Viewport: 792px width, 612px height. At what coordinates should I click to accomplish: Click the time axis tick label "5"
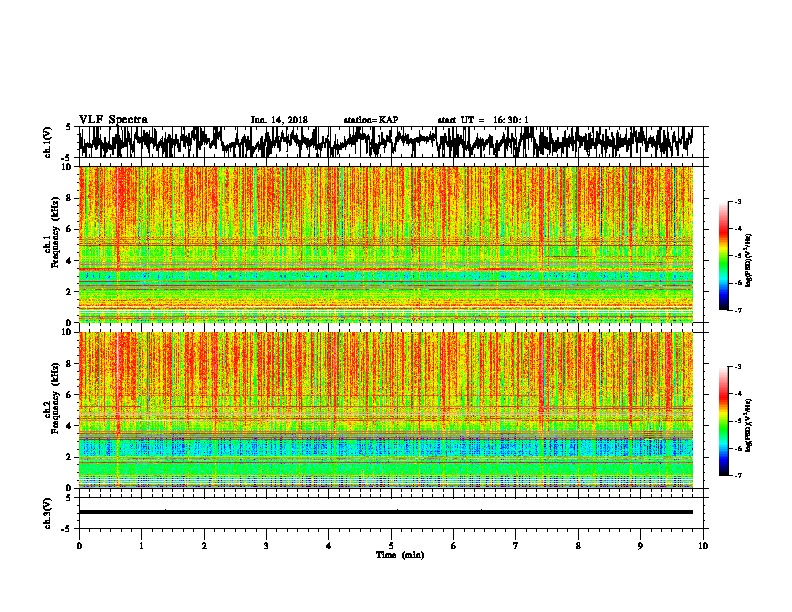tap(391, 546)
